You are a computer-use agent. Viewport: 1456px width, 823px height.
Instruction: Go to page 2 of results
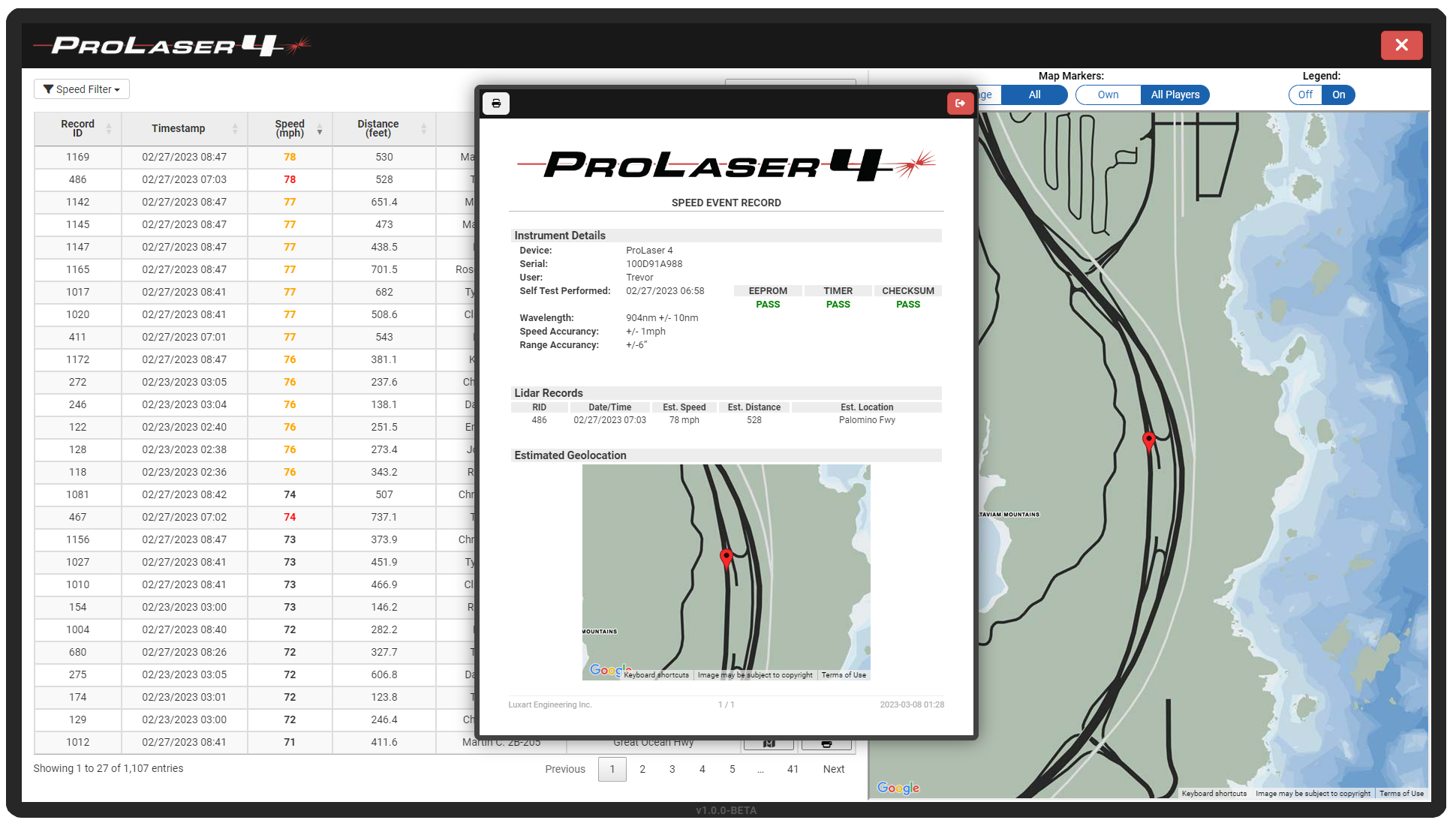[642, 769]
